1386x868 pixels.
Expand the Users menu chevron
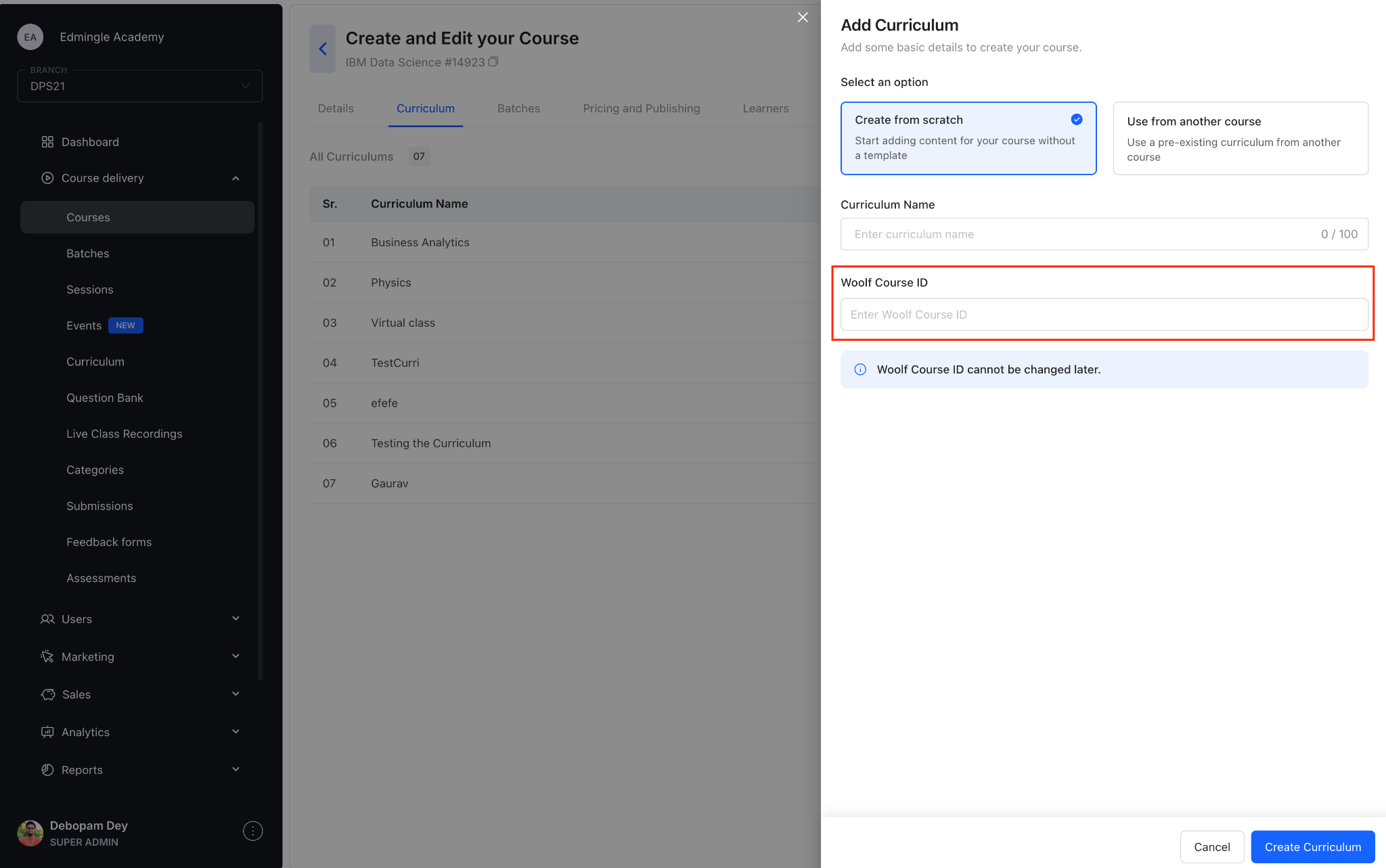(x=236, y=619)
